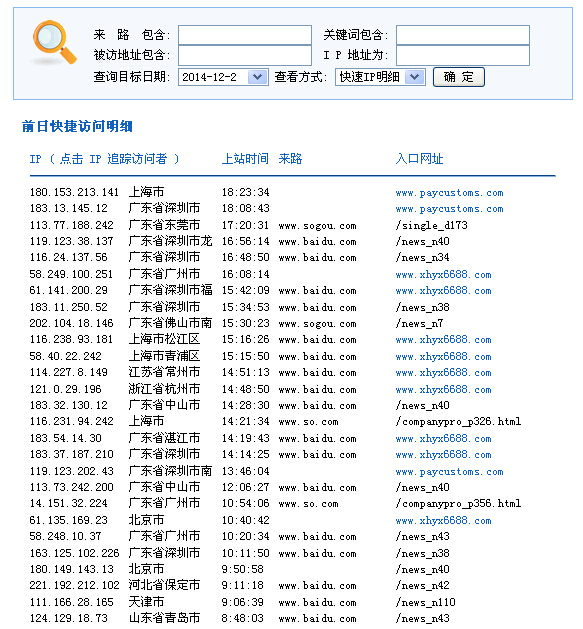Screen dimensions: 583x629
Task: Open the 查看方式 dropdown showing 快速IP明细
Action: pos(380,77)
